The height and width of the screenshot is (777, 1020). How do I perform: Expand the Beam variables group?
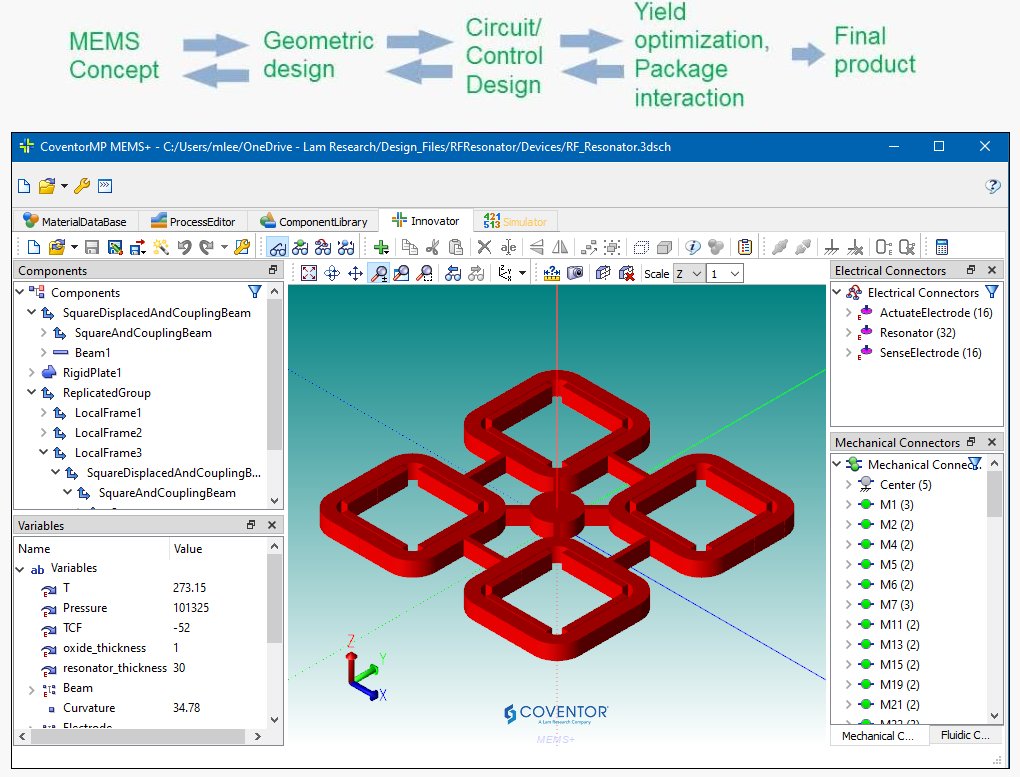(x=31, y=688)
